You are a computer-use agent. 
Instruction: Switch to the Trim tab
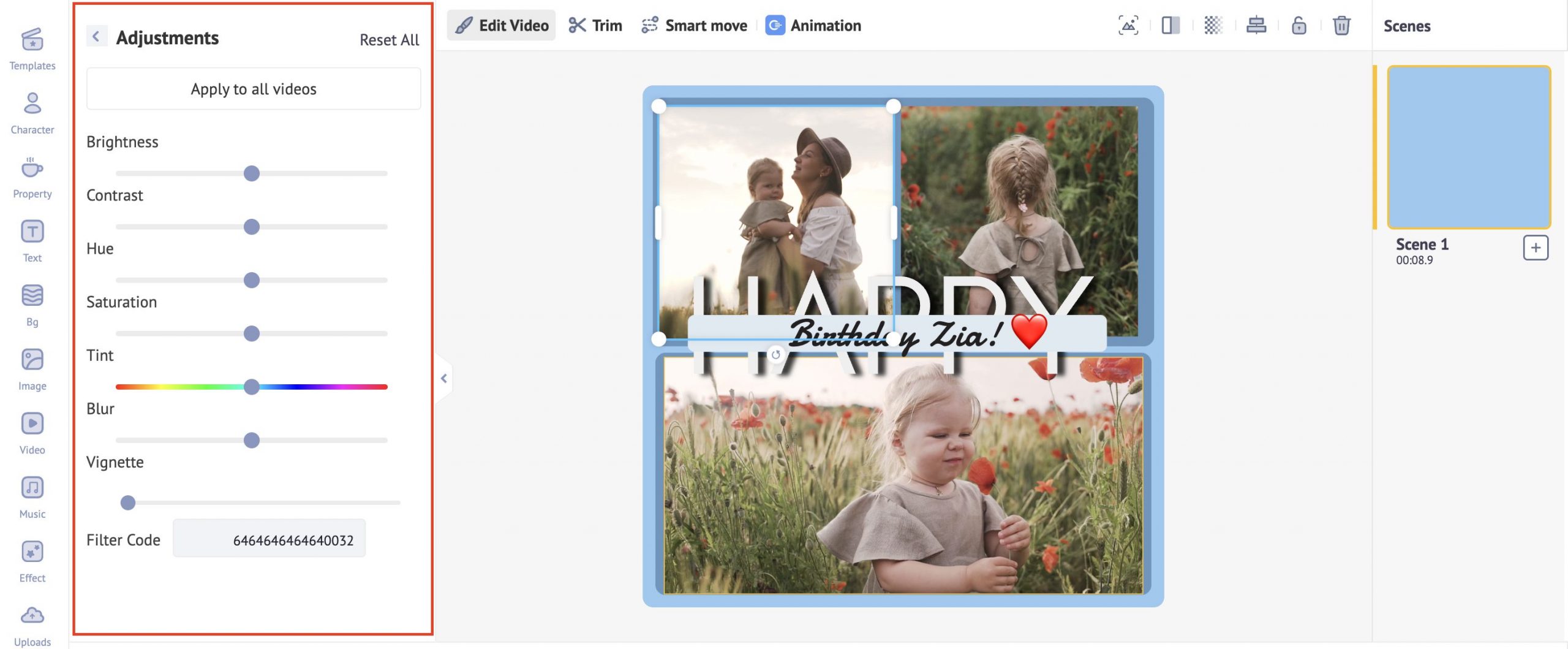[x=595, y=26]
